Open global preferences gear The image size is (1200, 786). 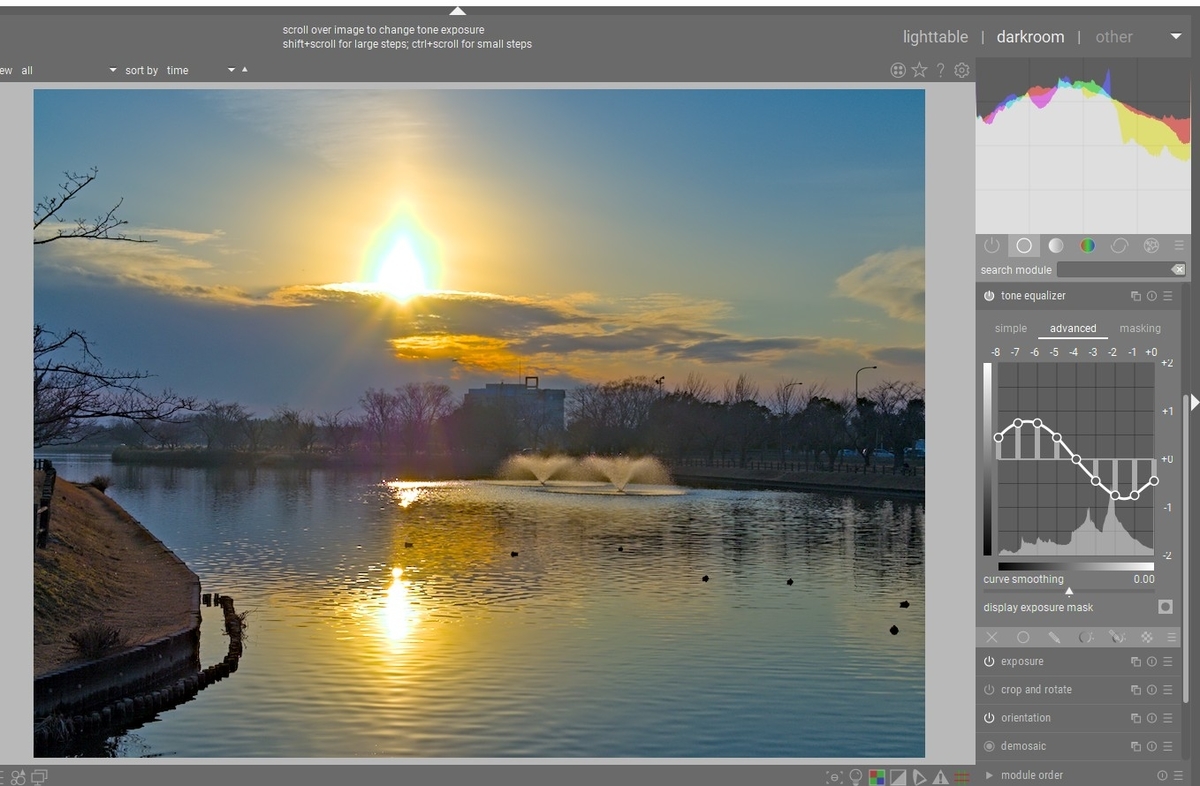[962, 70]
